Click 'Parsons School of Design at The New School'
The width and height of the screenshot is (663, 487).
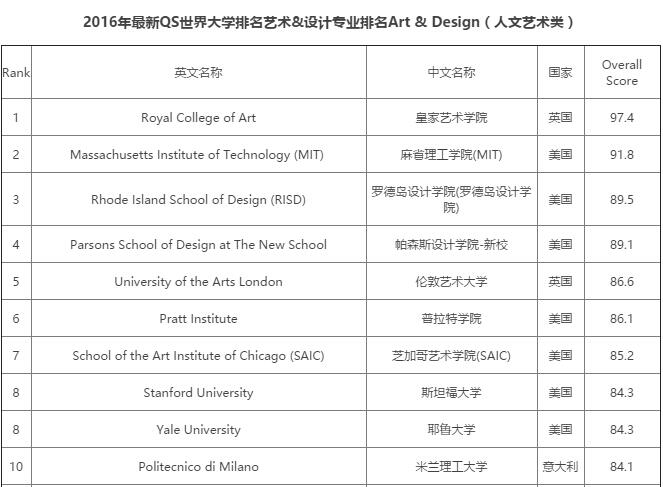click(x=198, y=245)
